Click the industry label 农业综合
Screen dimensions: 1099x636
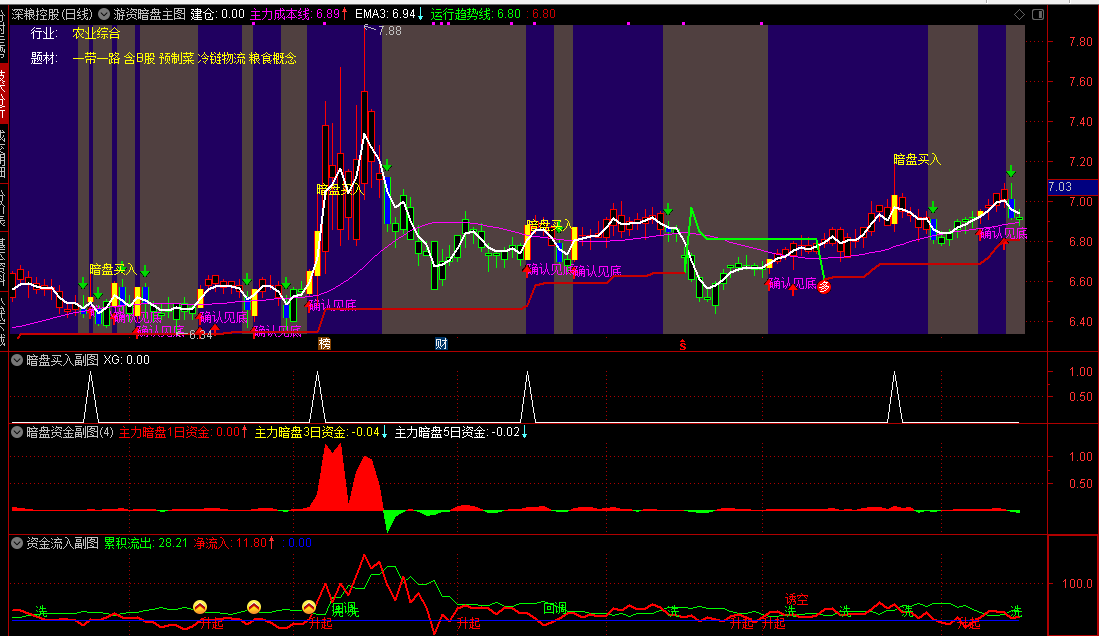click(97, 34)
